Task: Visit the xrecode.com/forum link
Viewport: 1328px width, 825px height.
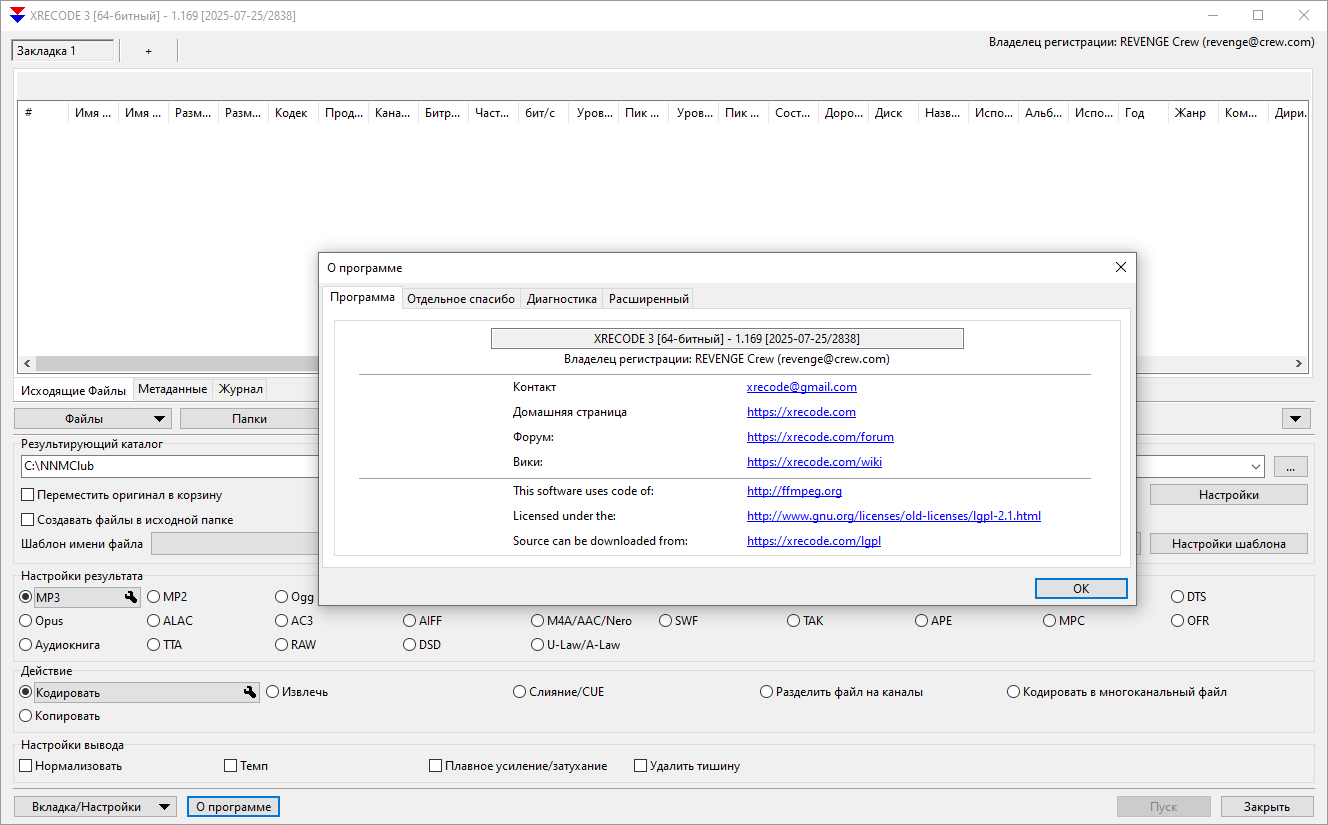Action: tap(820, 437)
